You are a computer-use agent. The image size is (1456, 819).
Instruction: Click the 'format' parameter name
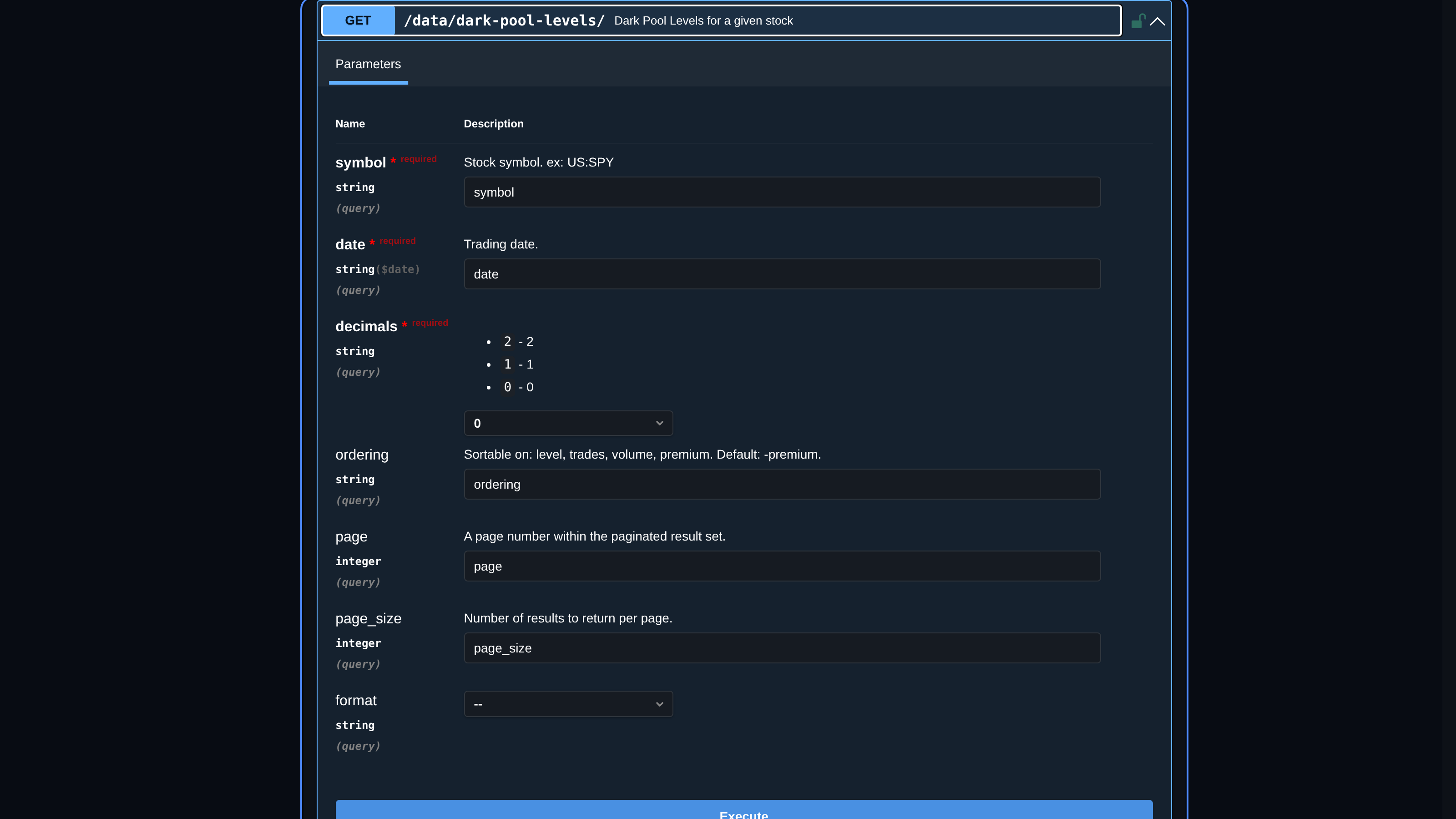[x=355, y=700]
